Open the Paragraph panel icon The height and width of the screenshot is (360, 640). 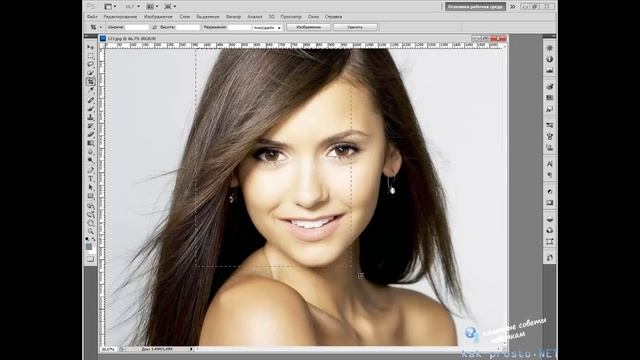(550, 175)
